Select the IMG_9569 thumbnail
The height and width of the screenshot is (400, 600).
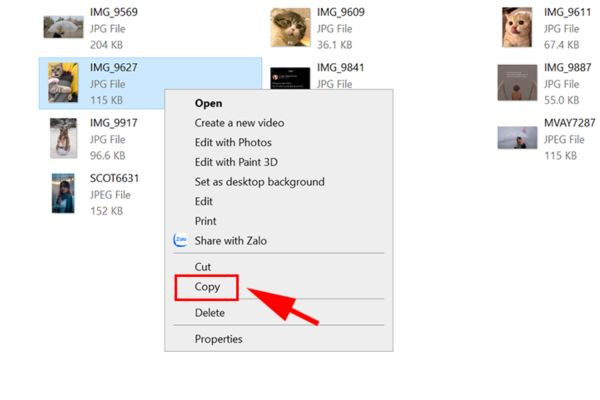pos(64,27)
